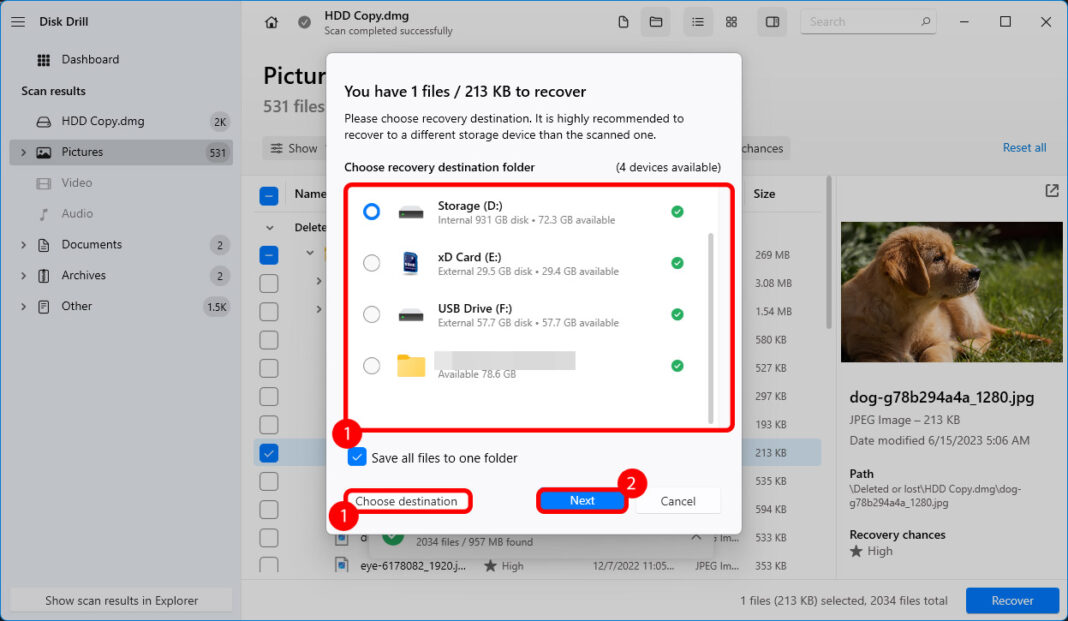Viewport: 1068px width, 621px height.
Task: Click the file view icon in toolbar
Action: click(x=623, y=22)
